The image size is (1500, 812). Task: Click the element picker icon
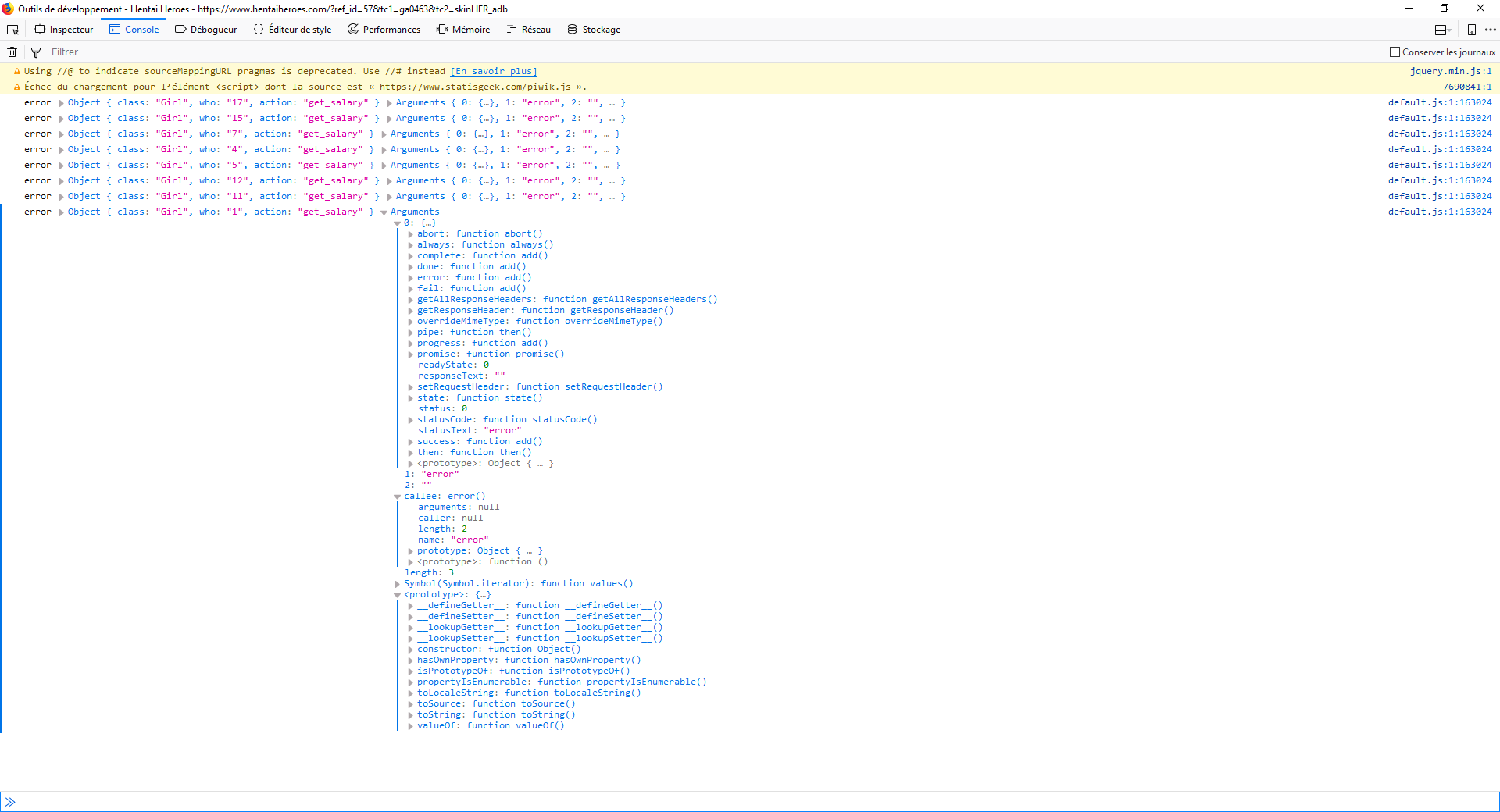tap(12, 30)
